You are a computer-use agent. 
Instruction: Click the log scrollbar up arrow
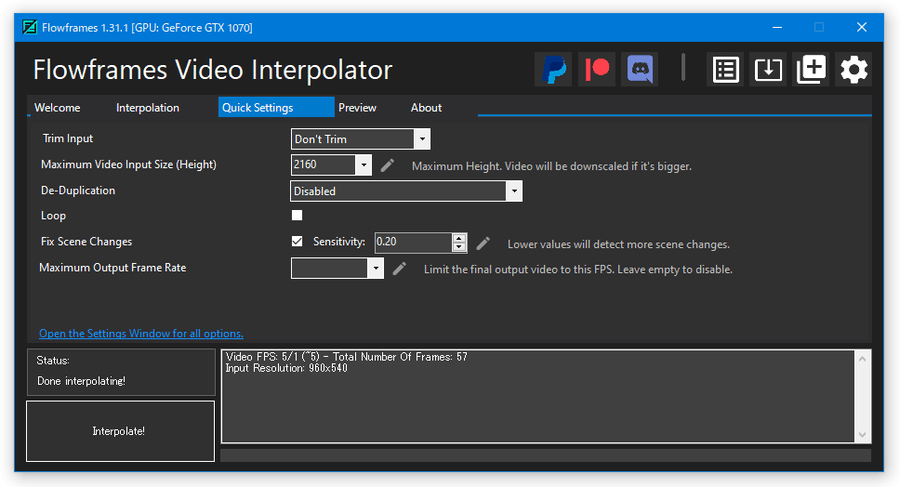[x=862, y=358]
